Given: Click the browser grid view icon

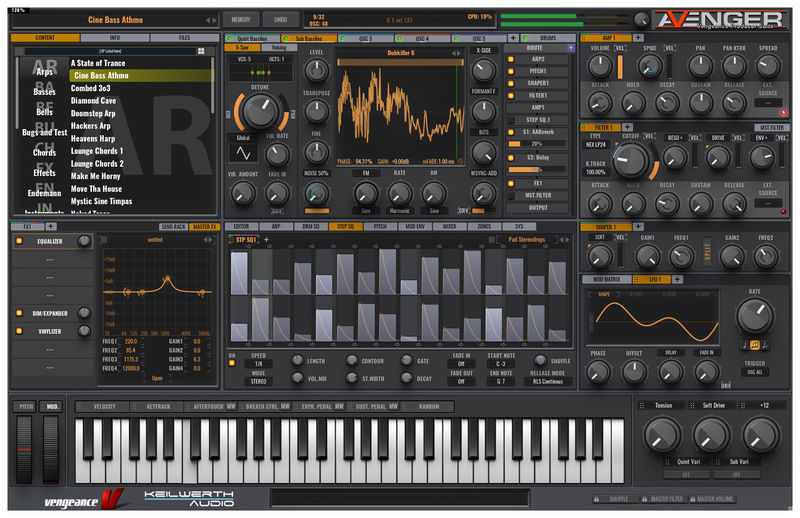Looking at the screenshot, I should click(201, 51).
